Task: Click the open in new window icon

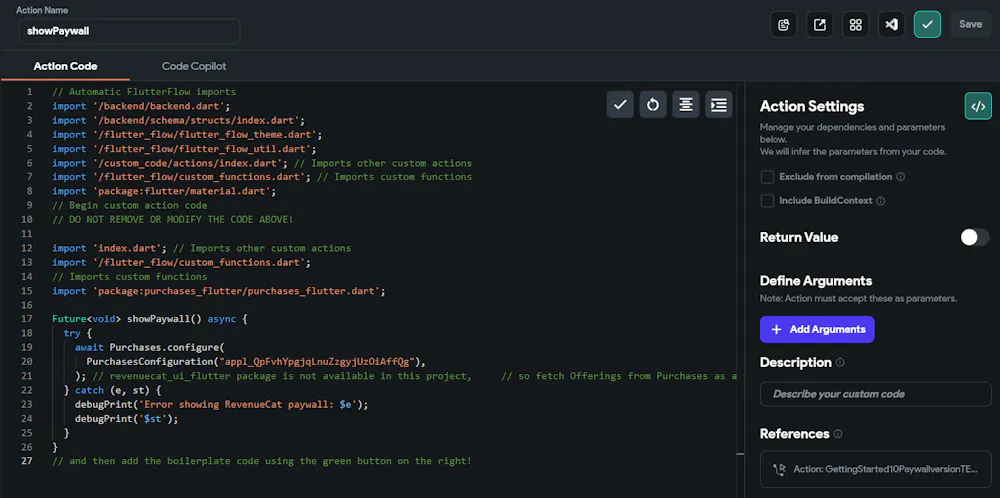Action: [820, 24]
